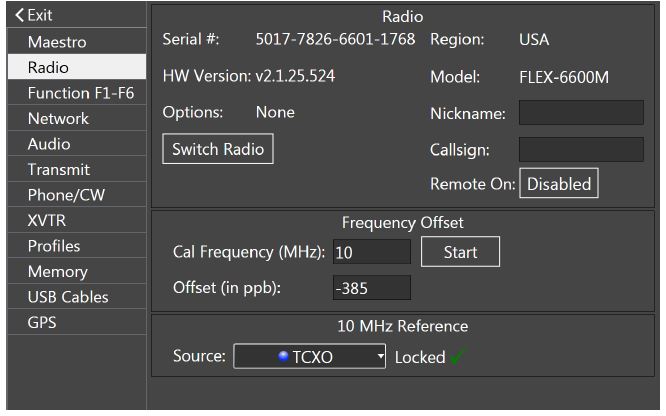Select the XVTR menu entry
Screen dimensions: 666x416
tap(77, 220)
